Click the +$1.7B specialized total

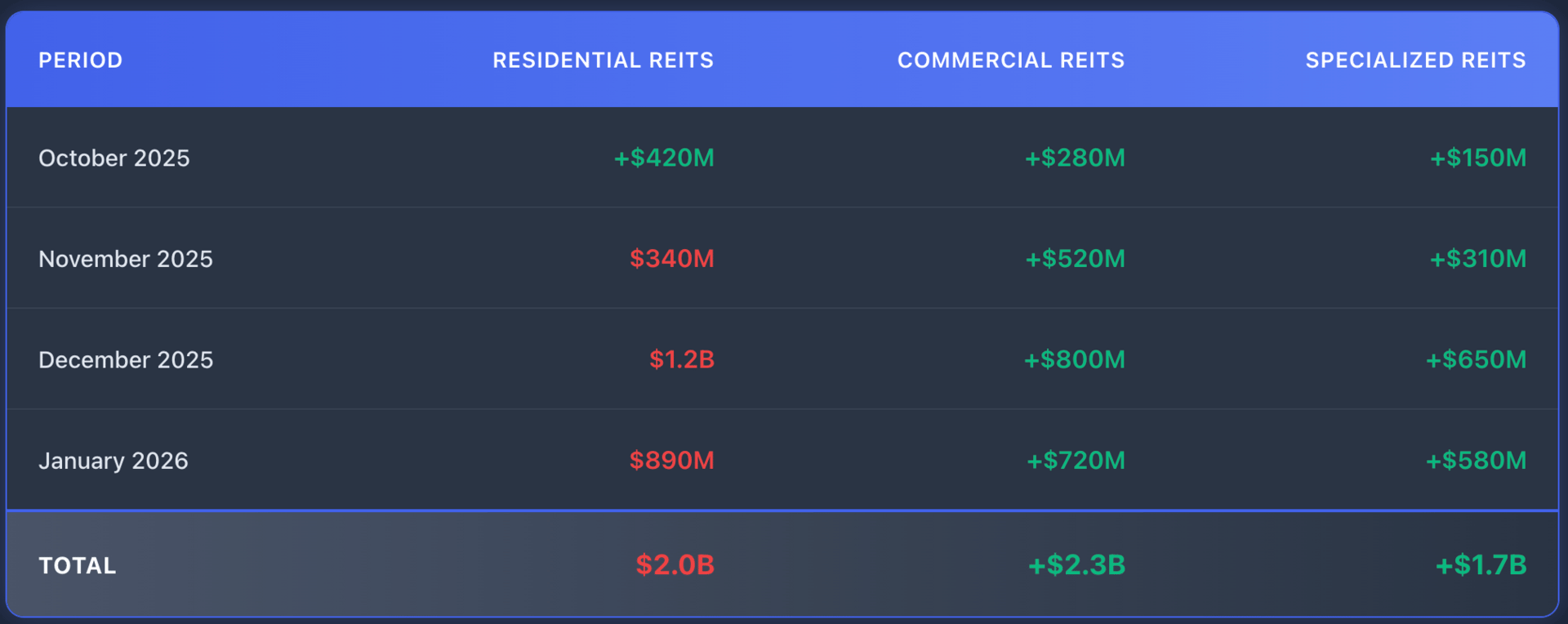coord(1481,564)
